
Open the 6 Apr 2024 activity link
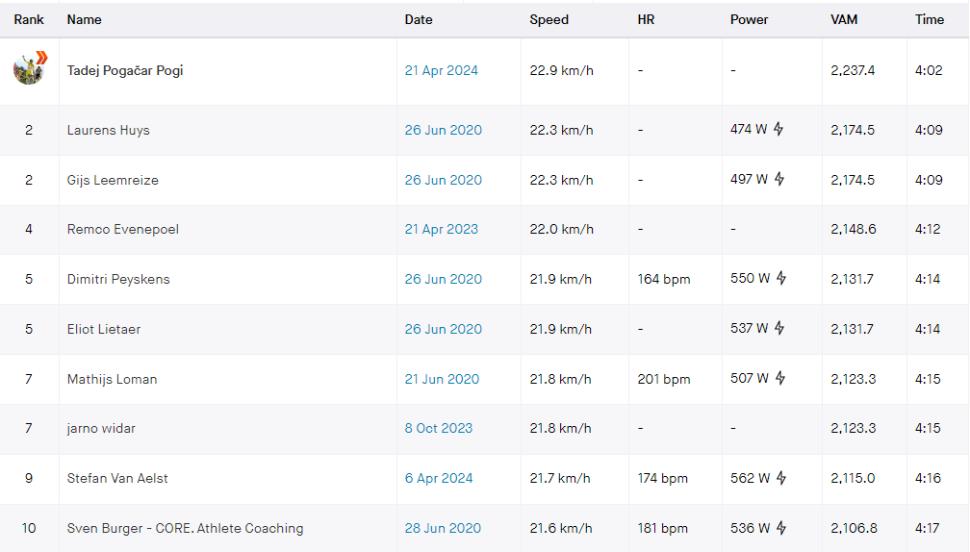click(x=438, y=478)
